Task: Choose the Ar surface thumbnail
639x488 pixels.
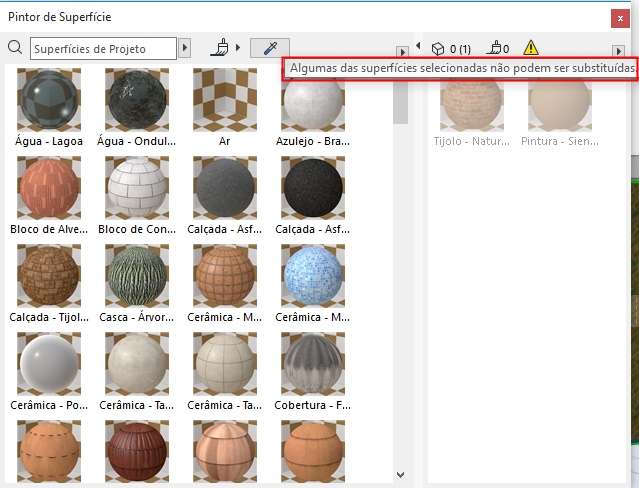Action: [225, 100]
